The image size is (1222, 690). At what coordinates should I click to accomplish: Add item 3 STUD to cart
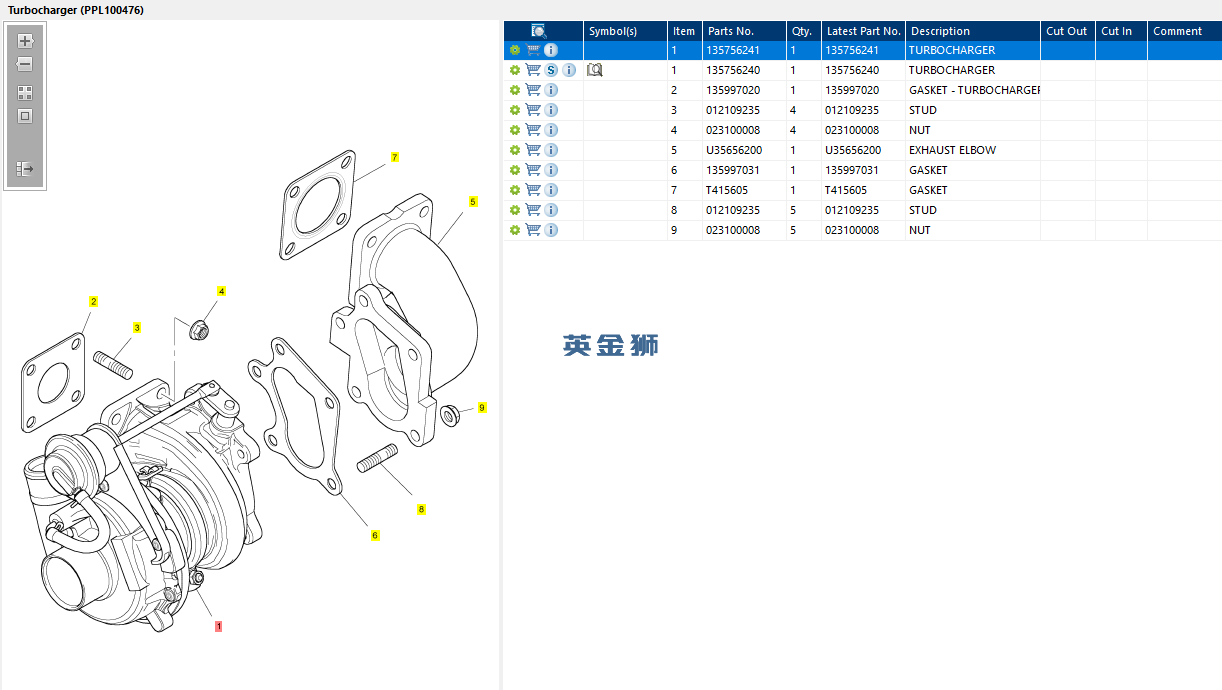533,110
